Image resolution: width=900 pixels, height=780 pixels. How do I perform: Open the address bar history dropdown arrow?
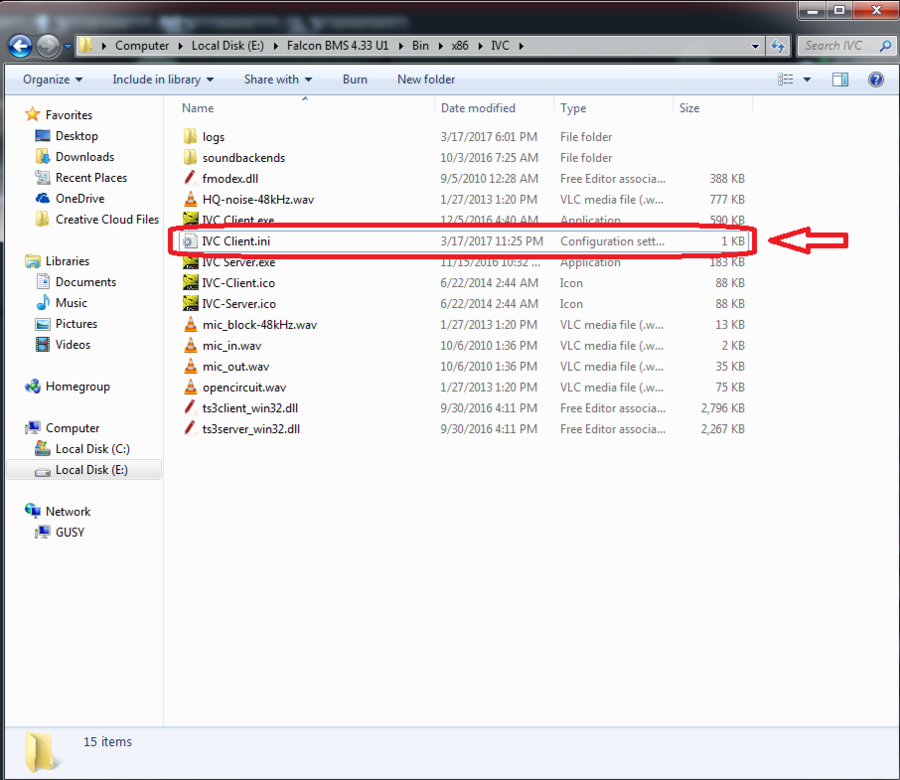tap(754, 45)
